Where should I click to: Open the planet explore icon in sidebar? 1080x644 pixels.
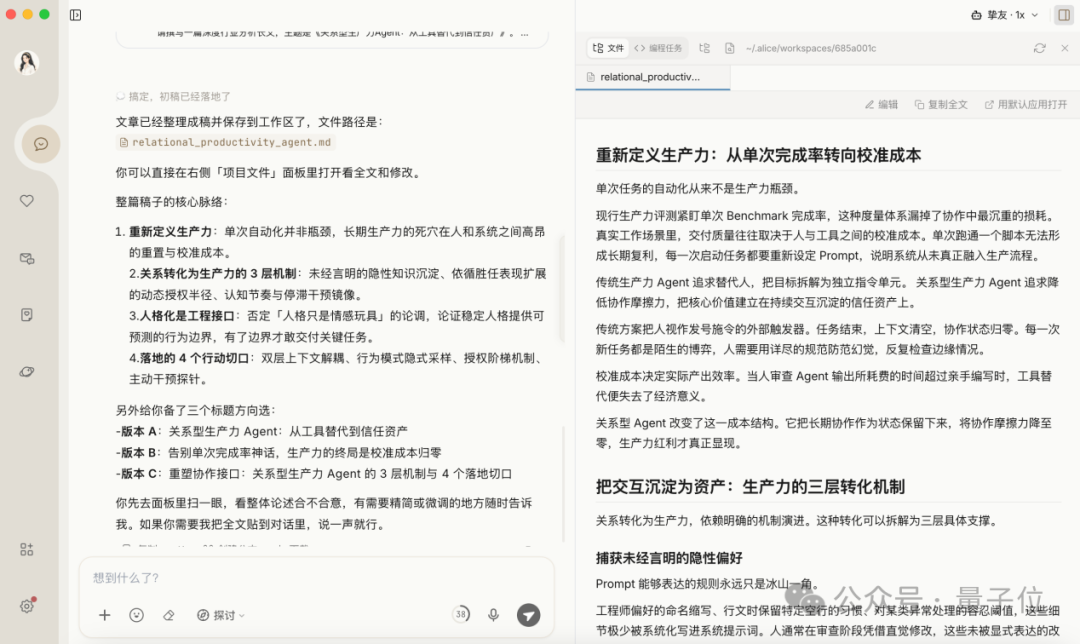27,372
